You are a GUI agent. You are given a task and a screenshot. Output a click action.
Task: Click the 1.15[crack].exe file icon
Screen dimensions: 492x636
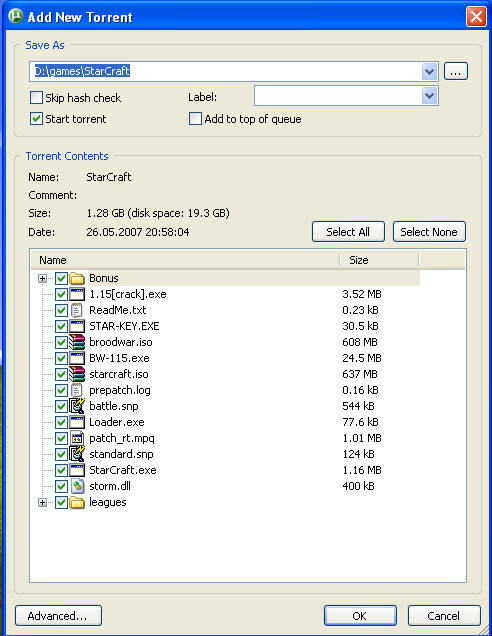tap(77, 294)
